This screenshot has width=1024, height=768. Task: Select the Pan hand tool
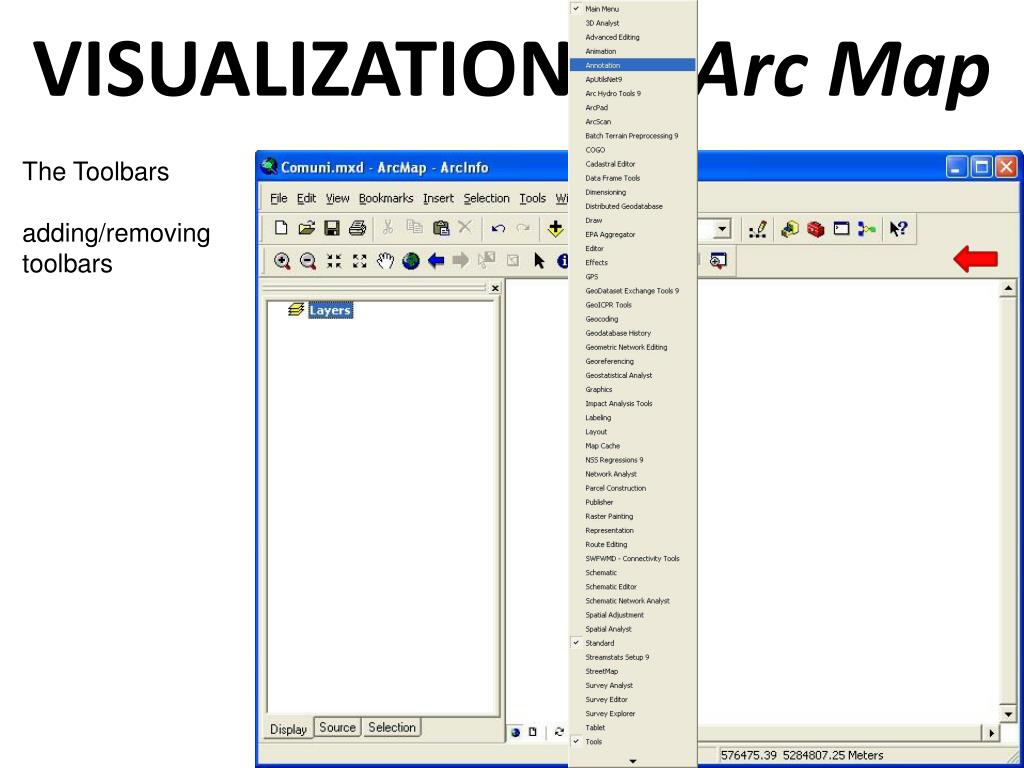click(x=385, y=261)
